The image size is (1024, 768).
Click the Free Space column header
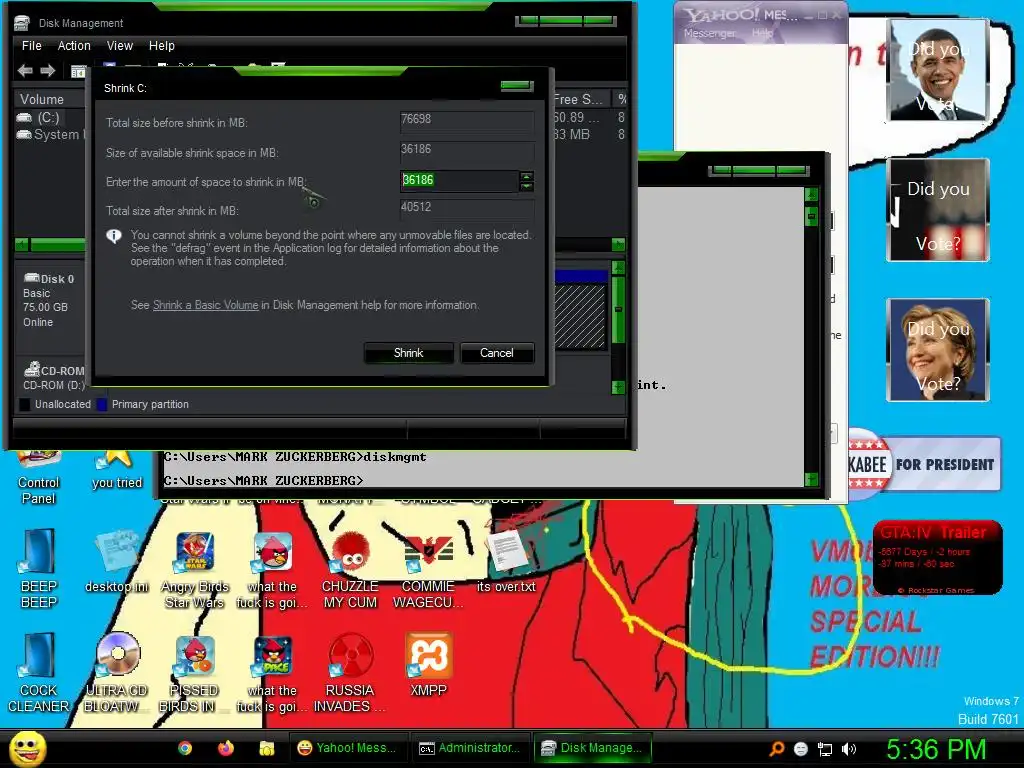click(580, 99)
